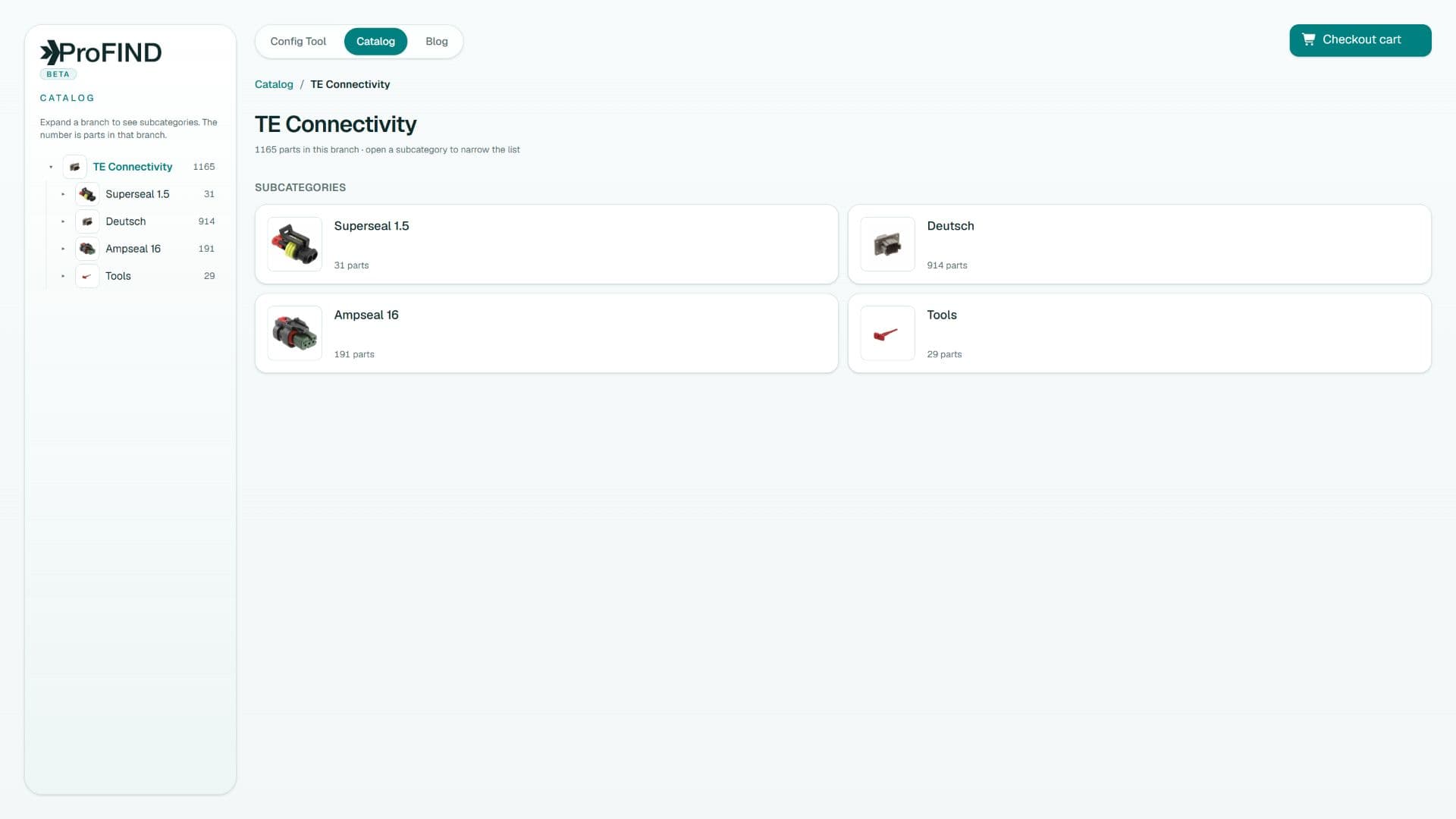Screen dimensions: 1456x819
Task: Click 'Expand a branch' sidebar help text
Action: pyautogui.click(x=129, y=128)
